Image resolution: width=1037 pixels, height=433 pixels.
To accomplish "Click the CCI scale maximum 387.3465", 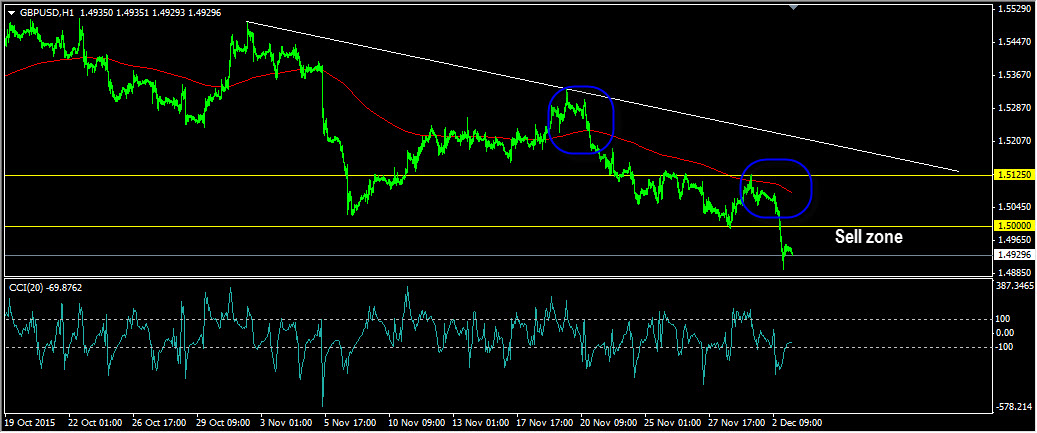I will [1015, 286].
